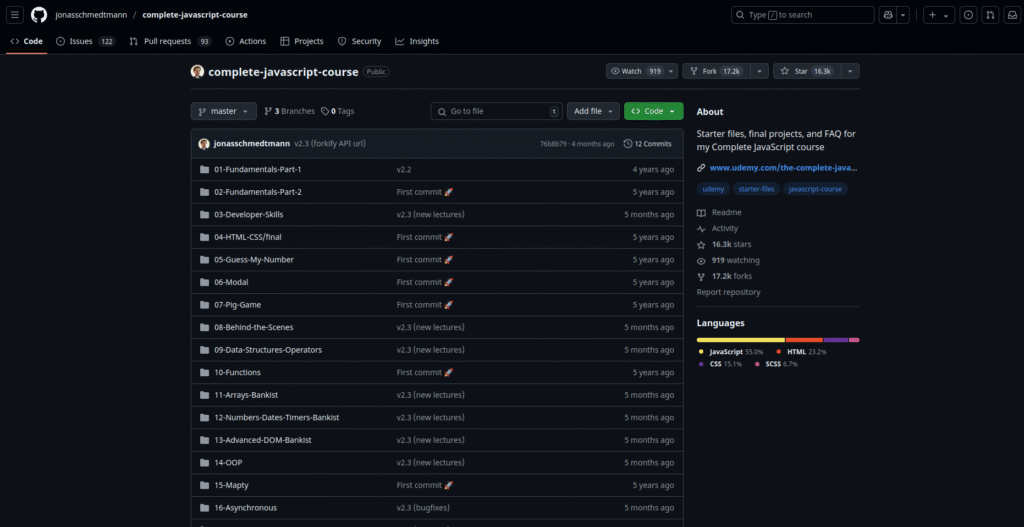This screenshot has height=527, width=1024.
Task: Open pull requests icon in top header
Action: pyautogui.click(x=990, y=14)
